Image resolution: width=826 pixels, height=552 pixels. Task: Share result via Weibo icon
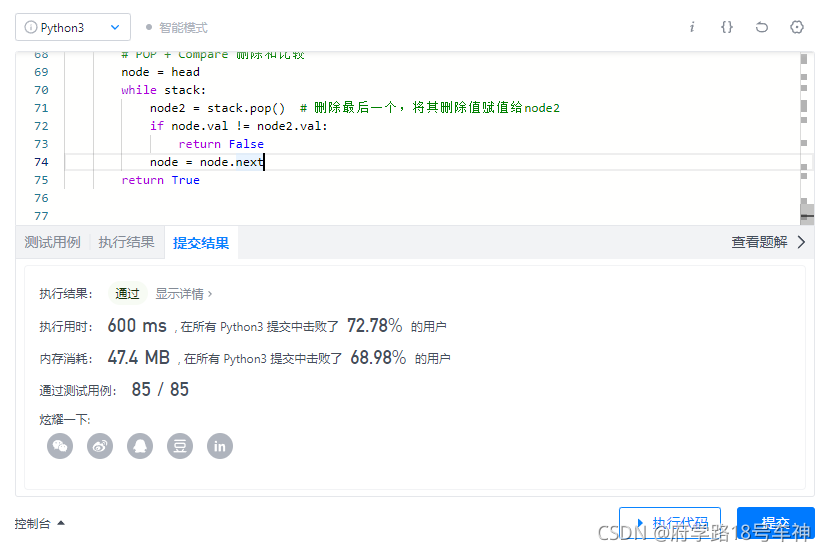[x=100, y=446]
